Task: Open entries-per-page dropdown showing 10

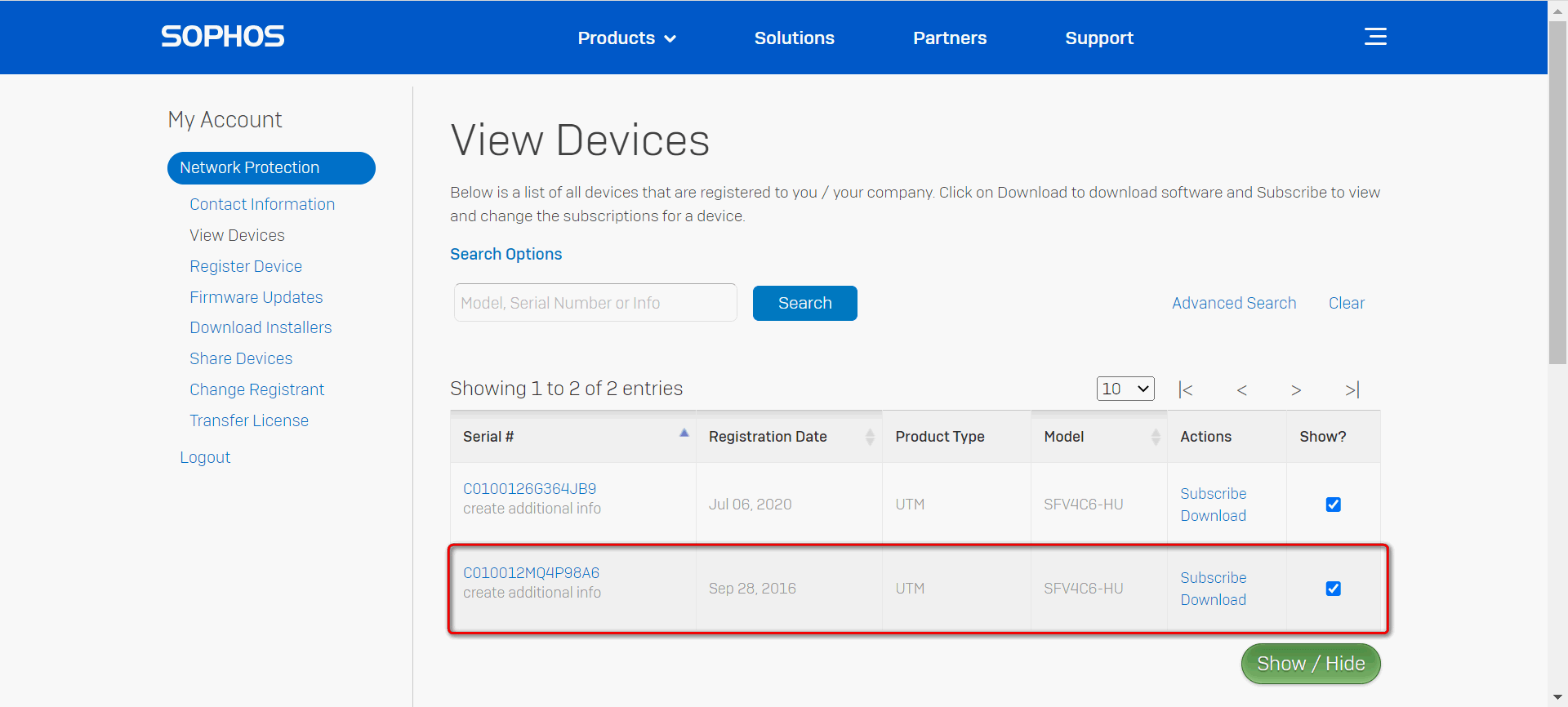Action: (x=1125, y=389)
